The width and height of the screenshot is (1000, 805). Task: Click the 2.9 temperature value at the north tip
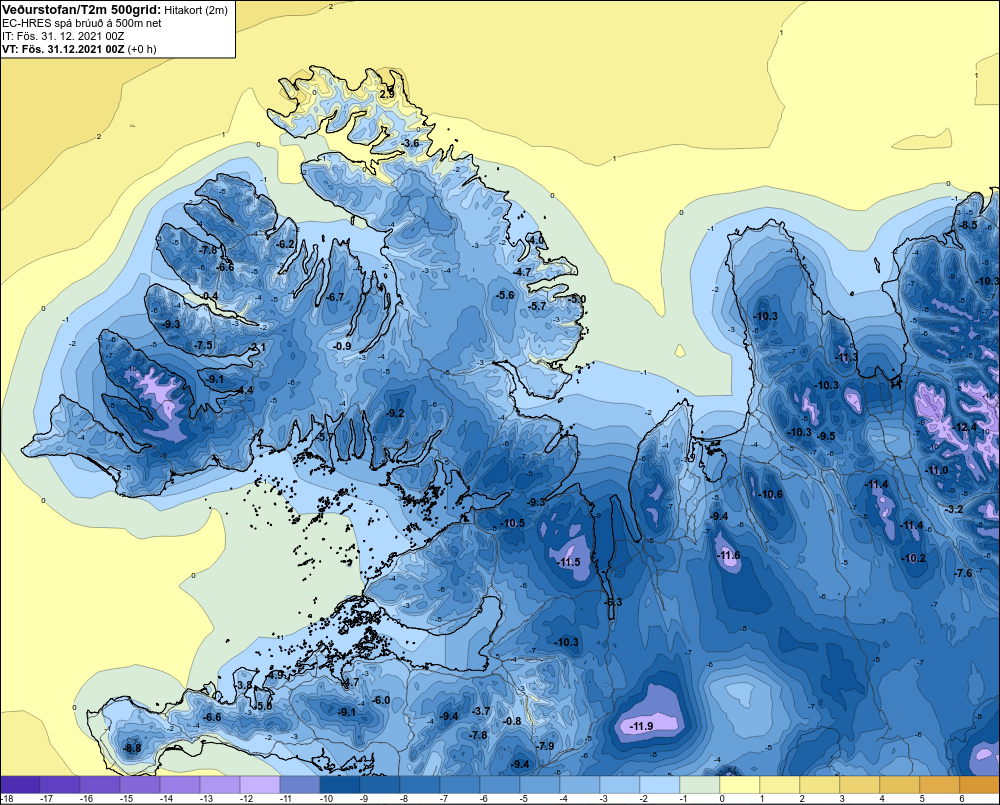coord(387,94)
